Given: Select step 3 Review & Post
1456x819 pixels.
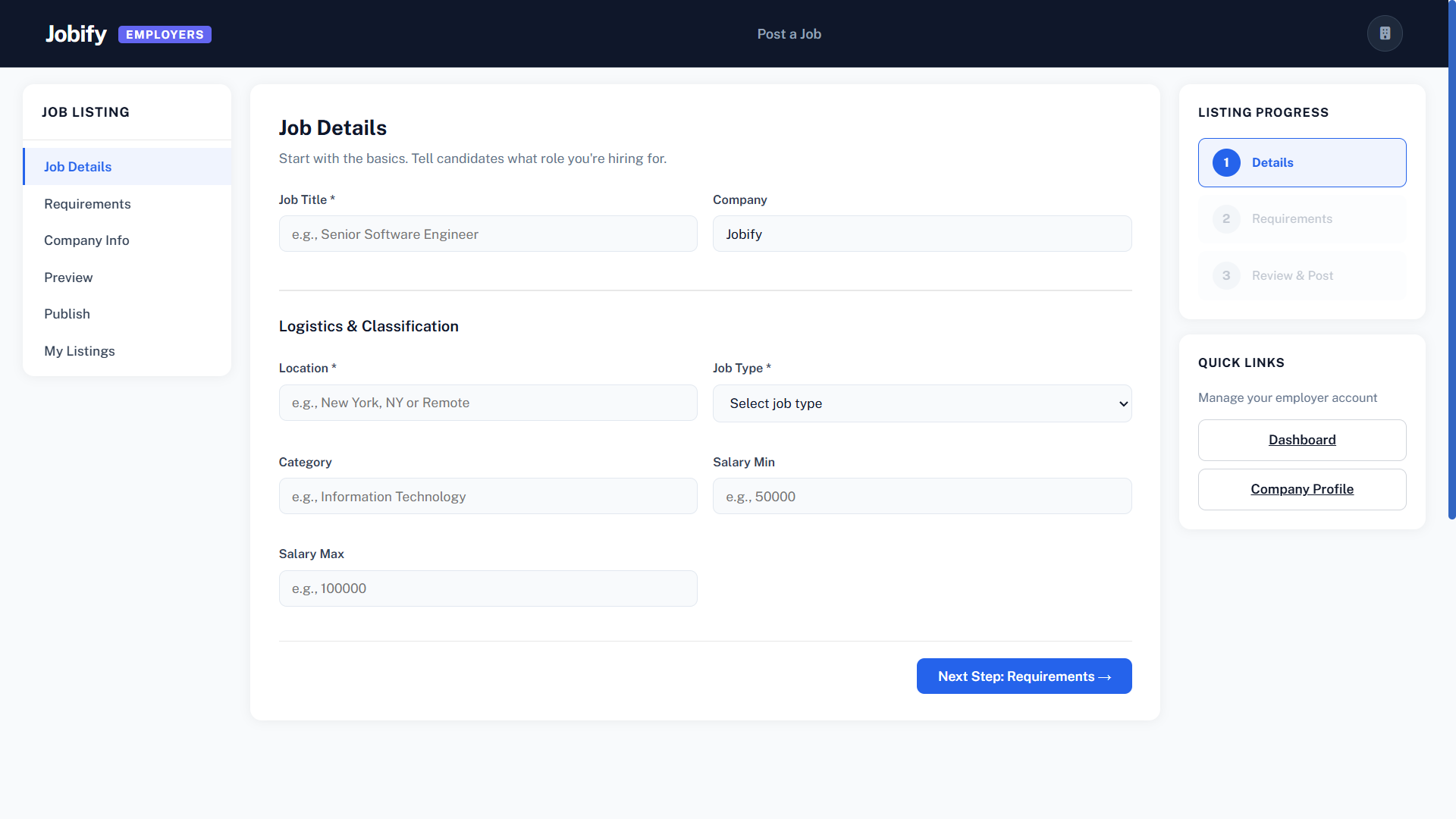Looking at the screenshot, I should (x=1302, y=276).
